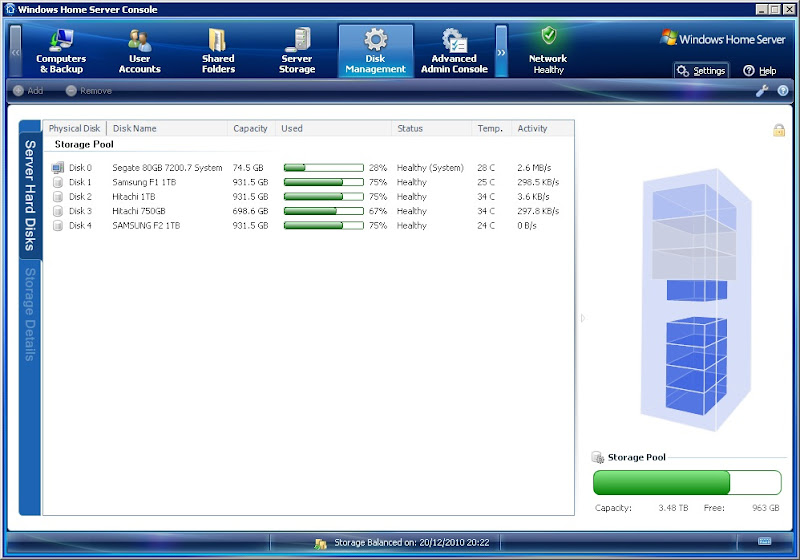The width and height of the screenshot is (800, 560).
Task: Click the Windows Home Server logo
Action: coord(722,39)
